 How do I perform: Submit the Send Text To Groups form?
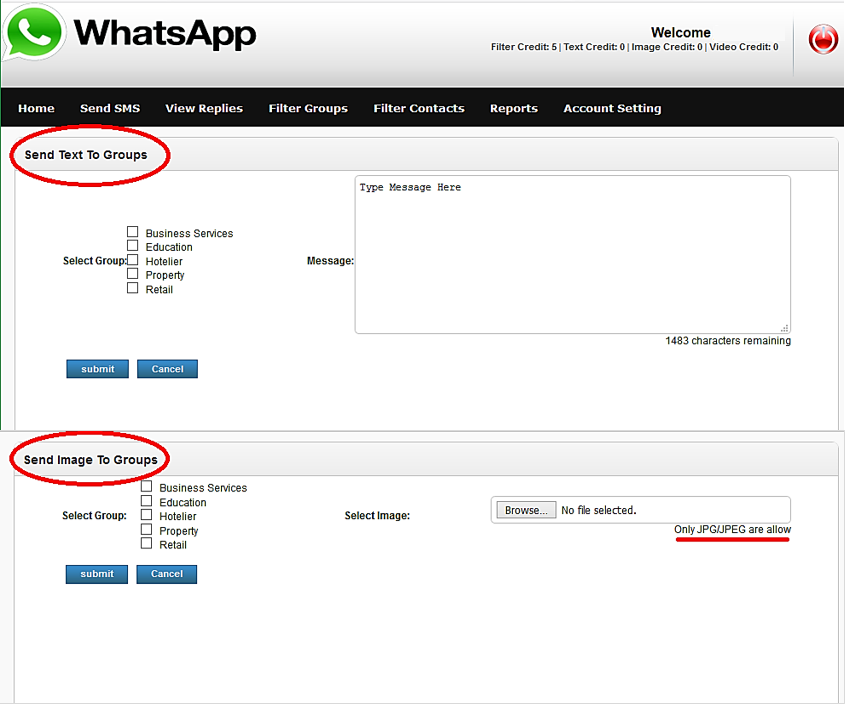coord(98,369)
